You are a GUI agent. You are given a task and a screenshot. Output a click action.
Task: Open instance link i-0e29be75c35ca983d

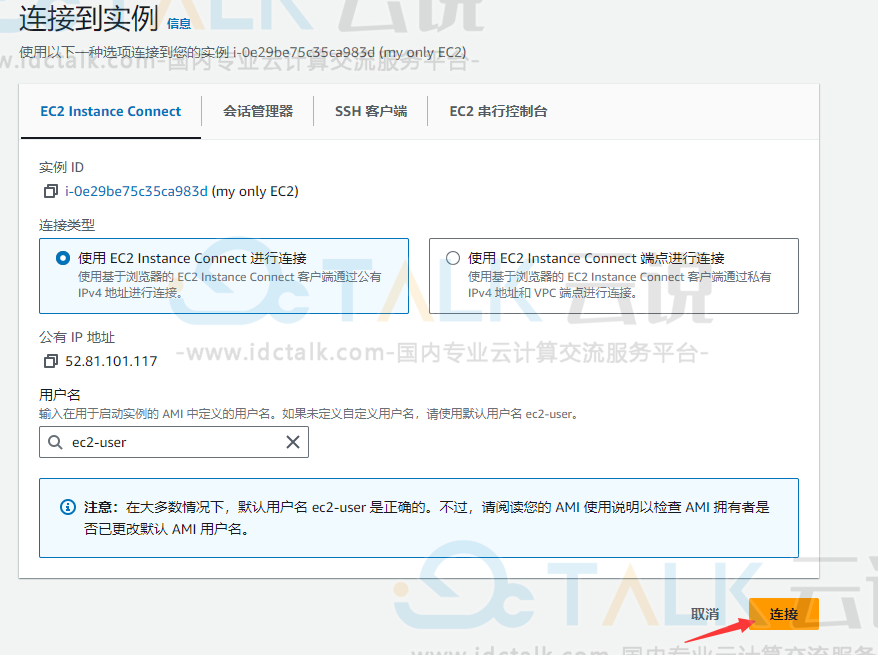(x=136, y=191)
